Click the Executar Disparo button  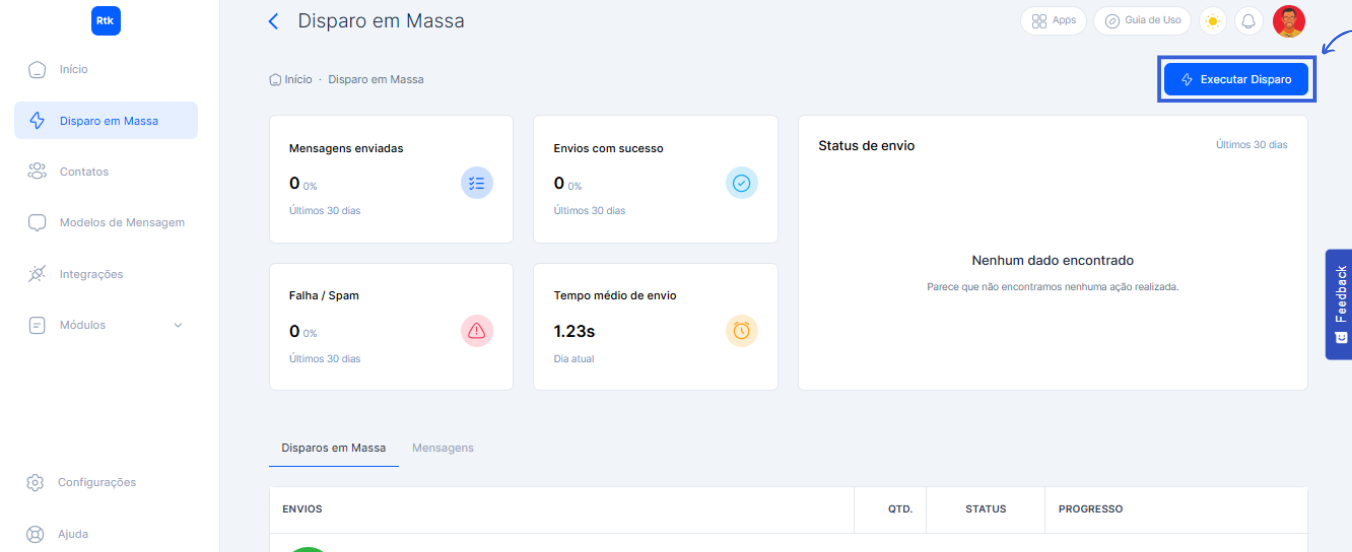click(x=1236, y=79)
